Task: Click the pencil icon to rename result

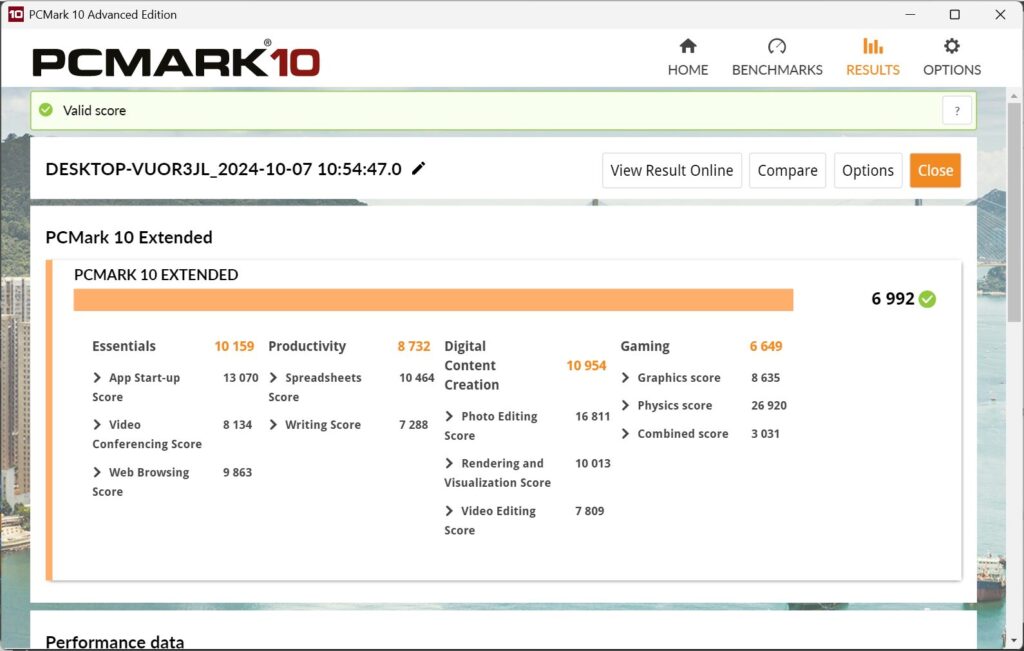Action: click(x=419, y=169)
